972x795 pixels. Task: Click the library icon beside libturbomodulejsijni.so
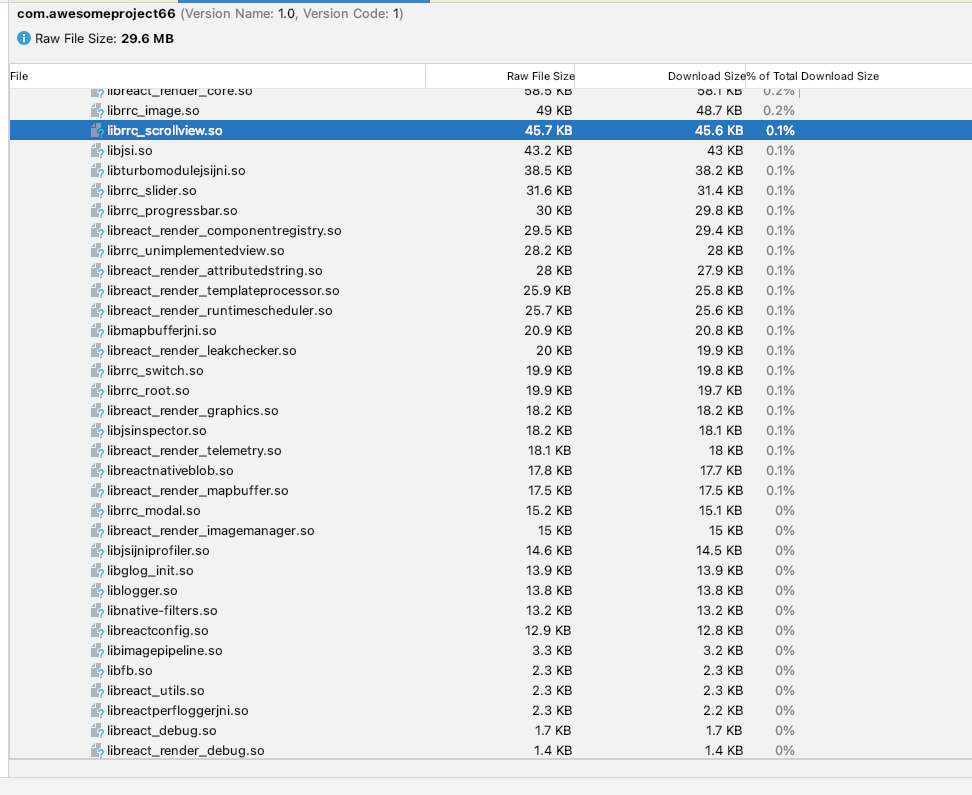point(96,170)
